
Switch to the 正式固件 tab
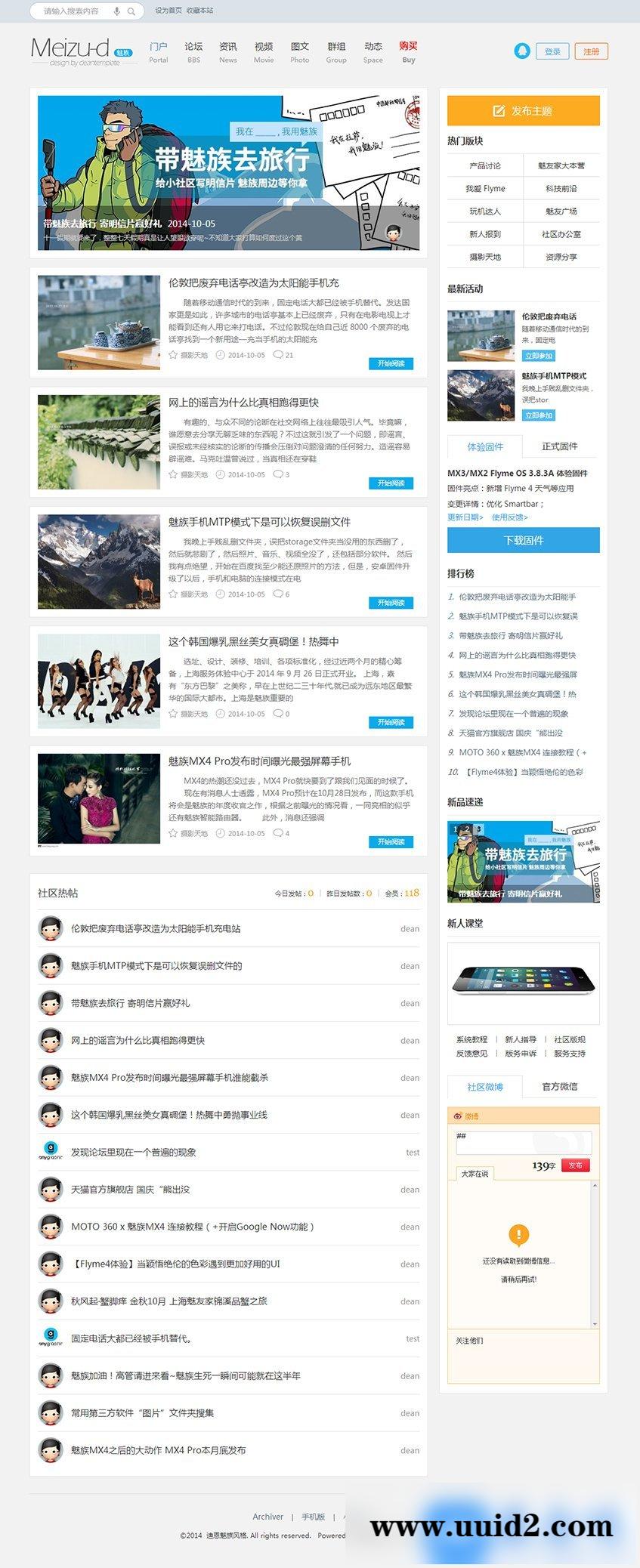[x=560, y=446]
